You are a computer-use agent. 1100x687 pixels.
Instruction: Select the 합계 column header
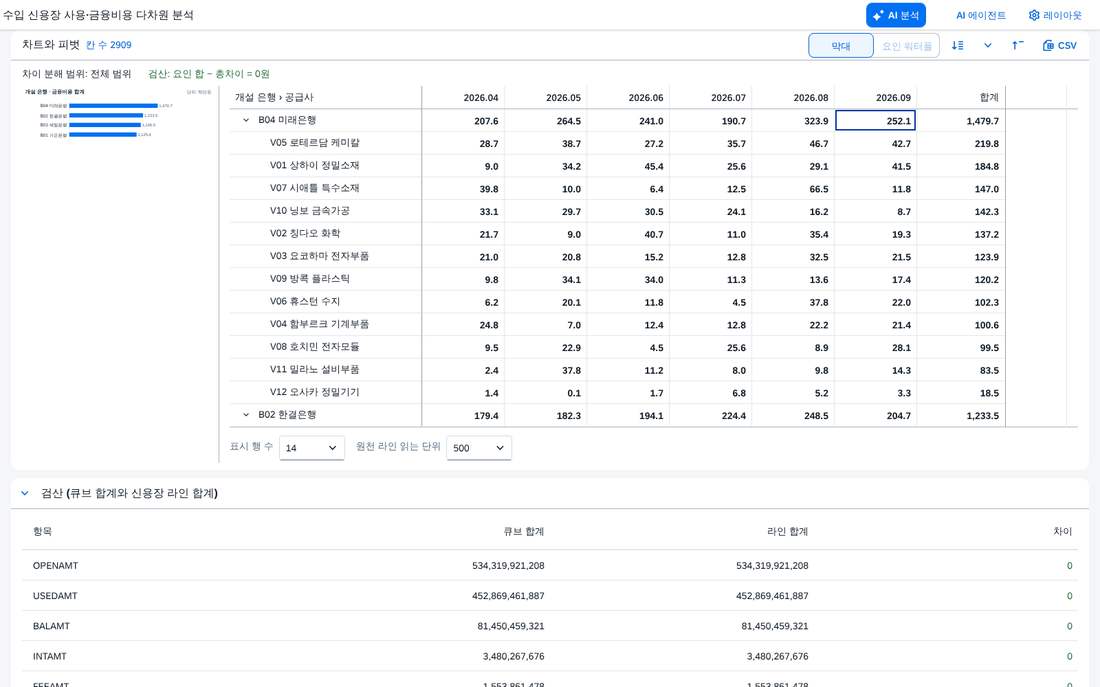click(x=989, y=98)
